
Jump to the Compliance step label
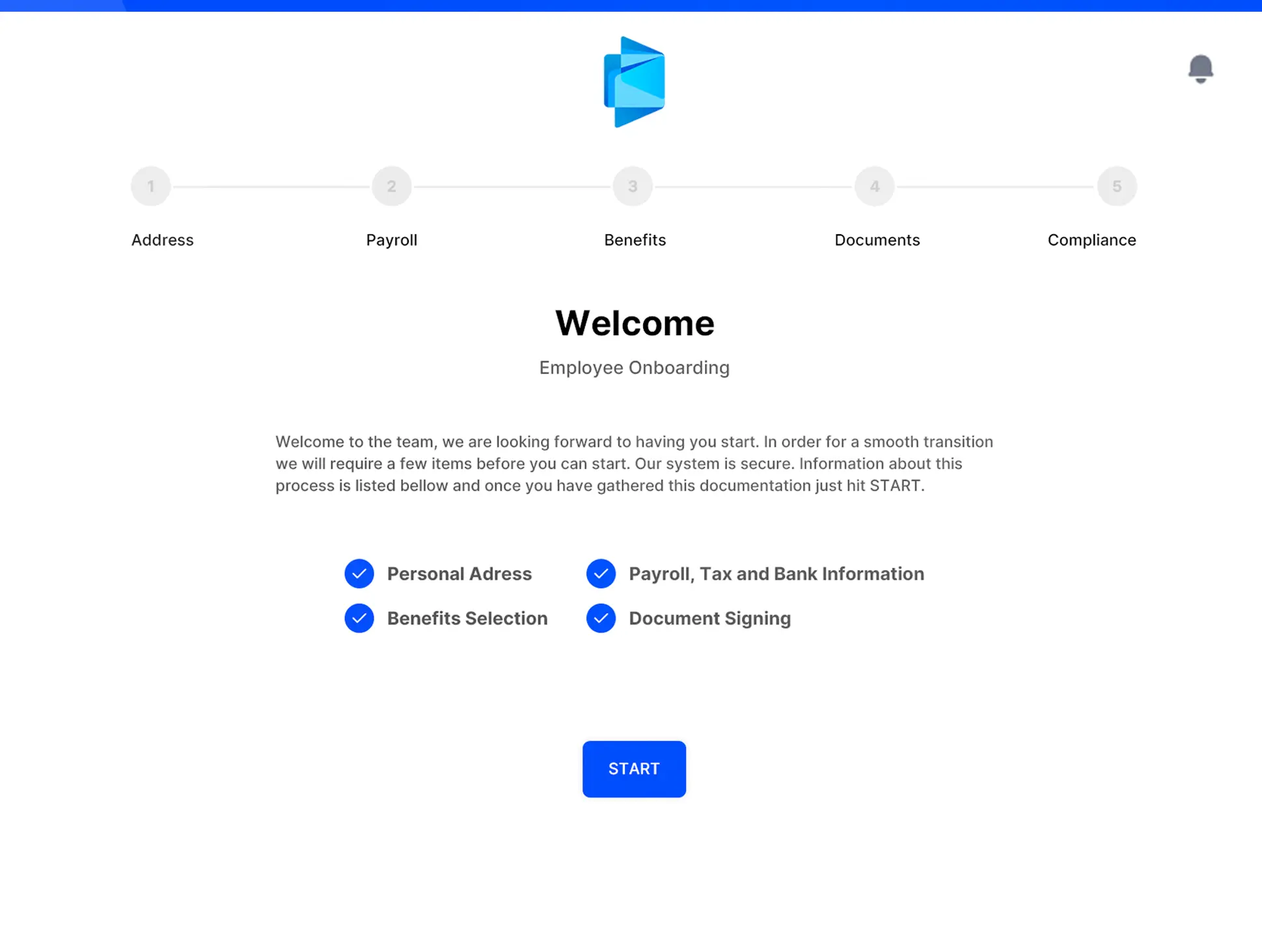click(x=1091, y=239)
